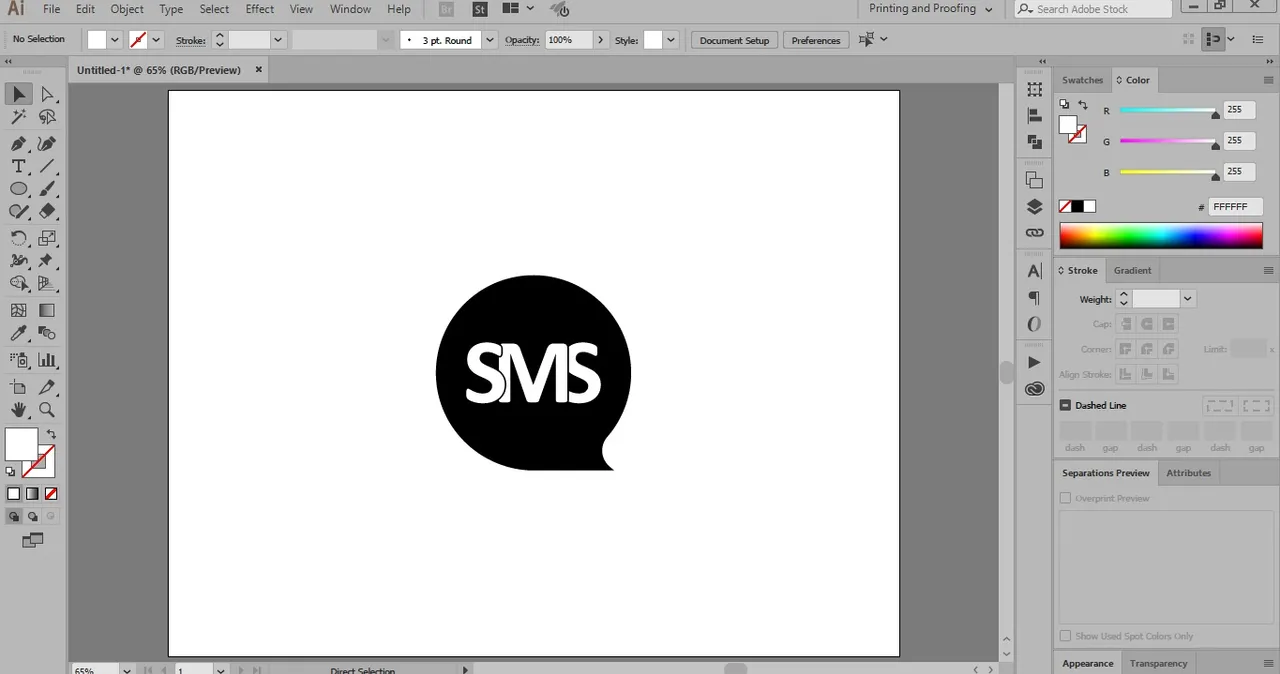Screen dimensions: 1280x674
Task: Click the hex color FFFFFF field
Action: coord(1235,207)
